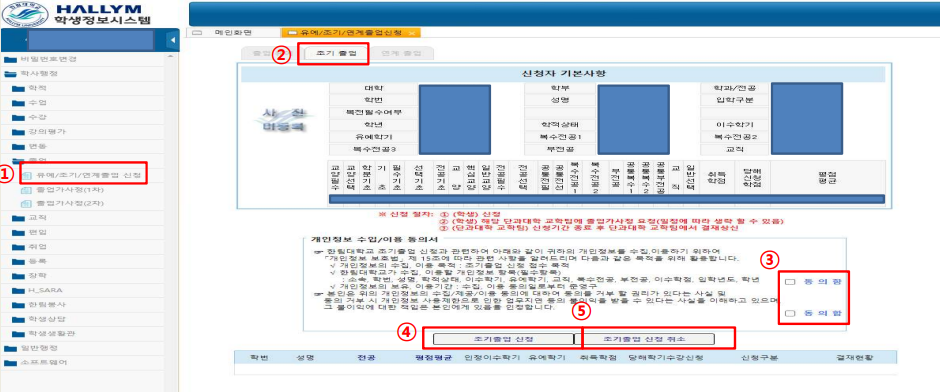Click the 졸업가사정(2차) document icon
Viewport: 940px width, 392px height.
tap(26, 204)
